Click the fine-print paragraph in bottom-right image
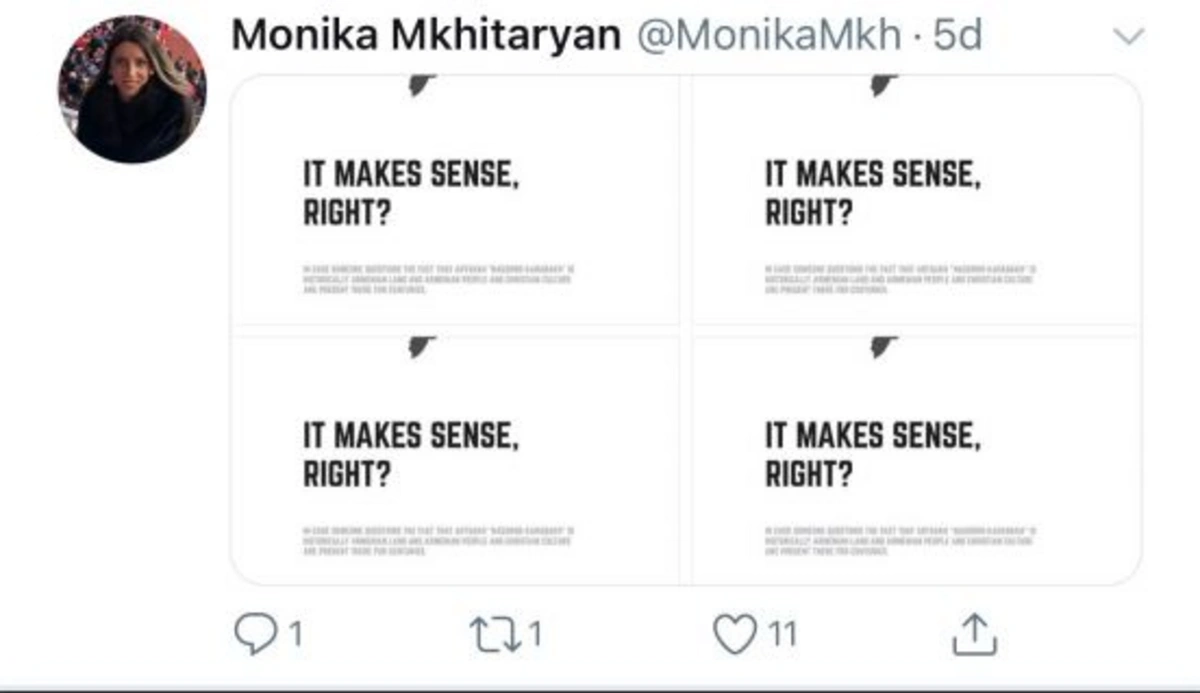 pyautogui.click(x=900, y=540)
